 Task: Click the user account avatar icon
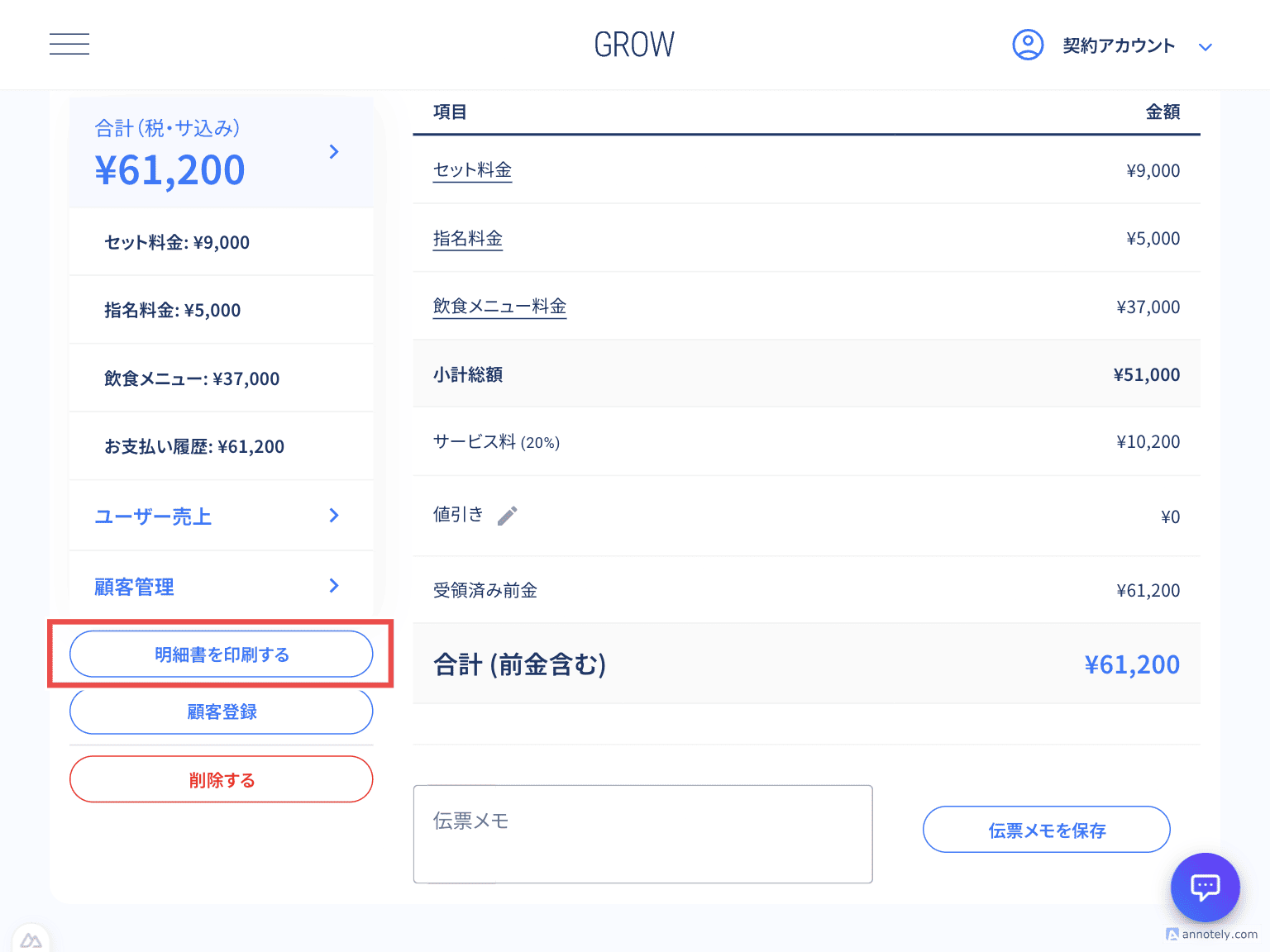coord(1028,45)
